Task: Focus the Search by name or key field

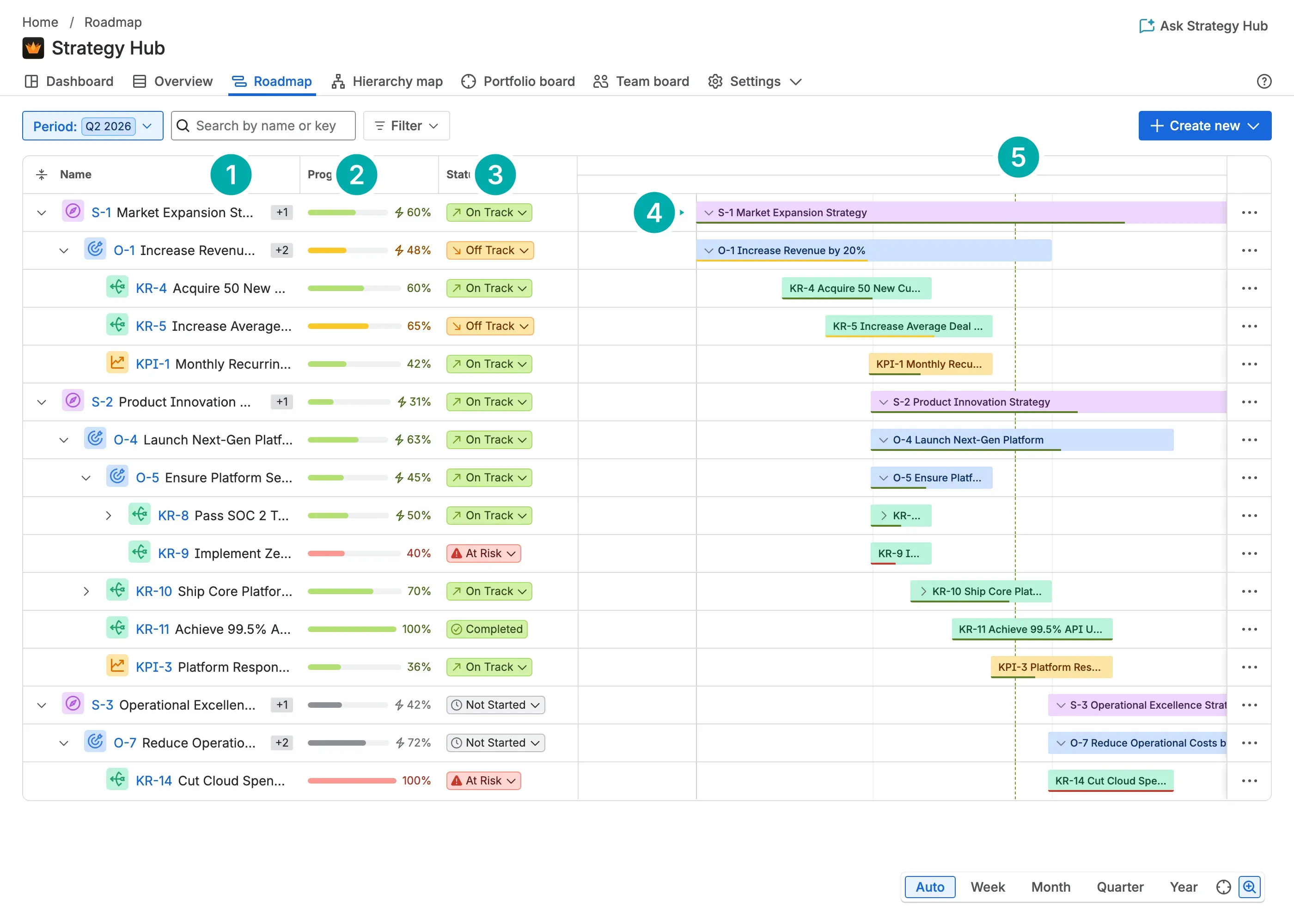Action: (x=263, y=126)
